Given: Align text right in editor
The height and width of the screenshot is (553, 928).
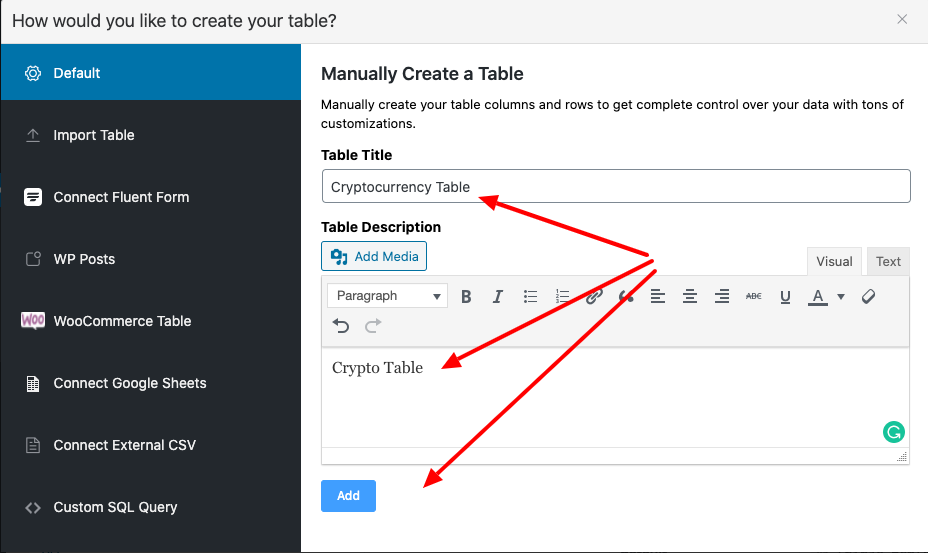Looking at the screenshot, I should point(721,296).
